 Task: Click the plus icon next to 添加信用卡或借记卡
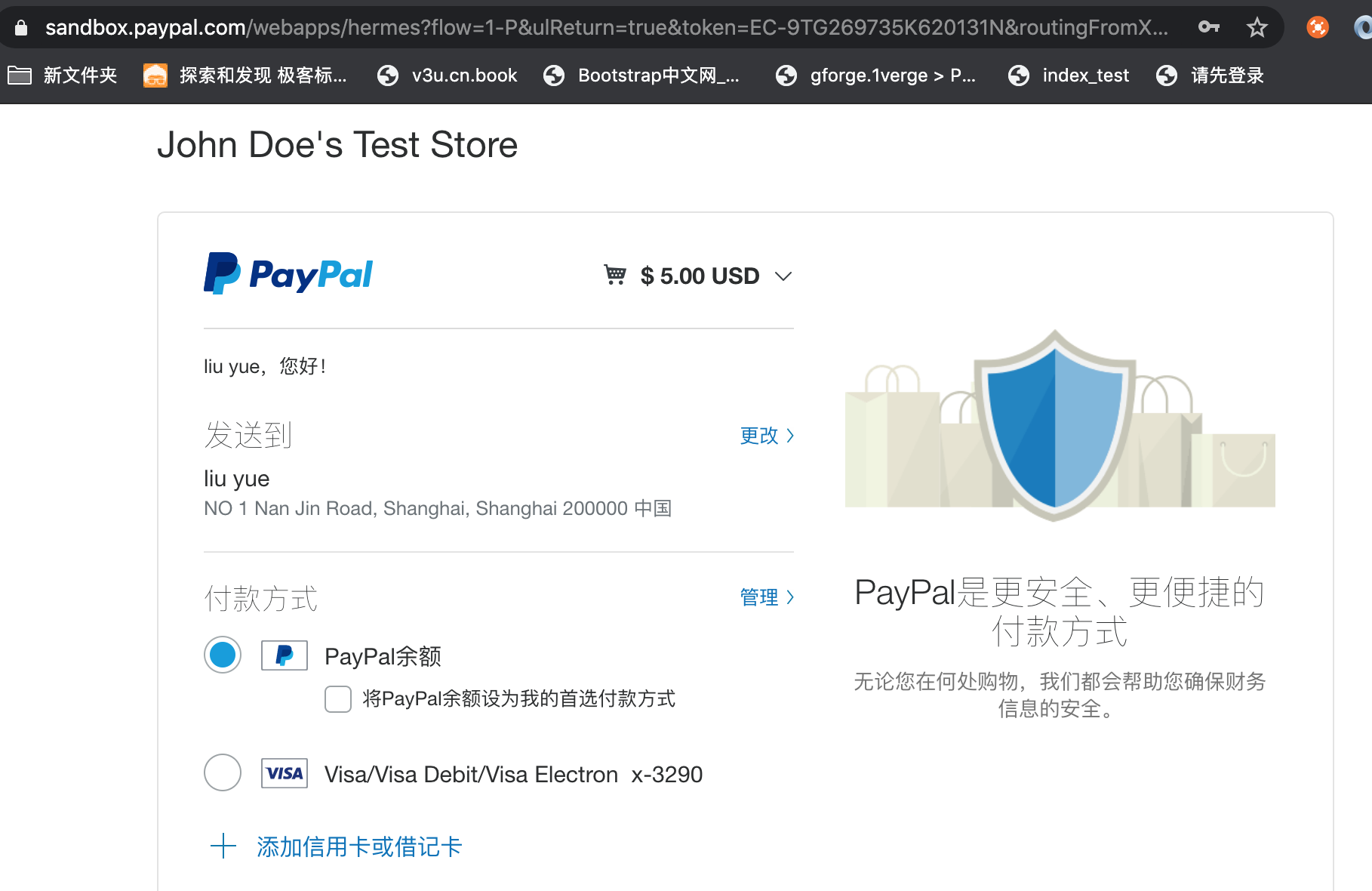pos(223,846)
